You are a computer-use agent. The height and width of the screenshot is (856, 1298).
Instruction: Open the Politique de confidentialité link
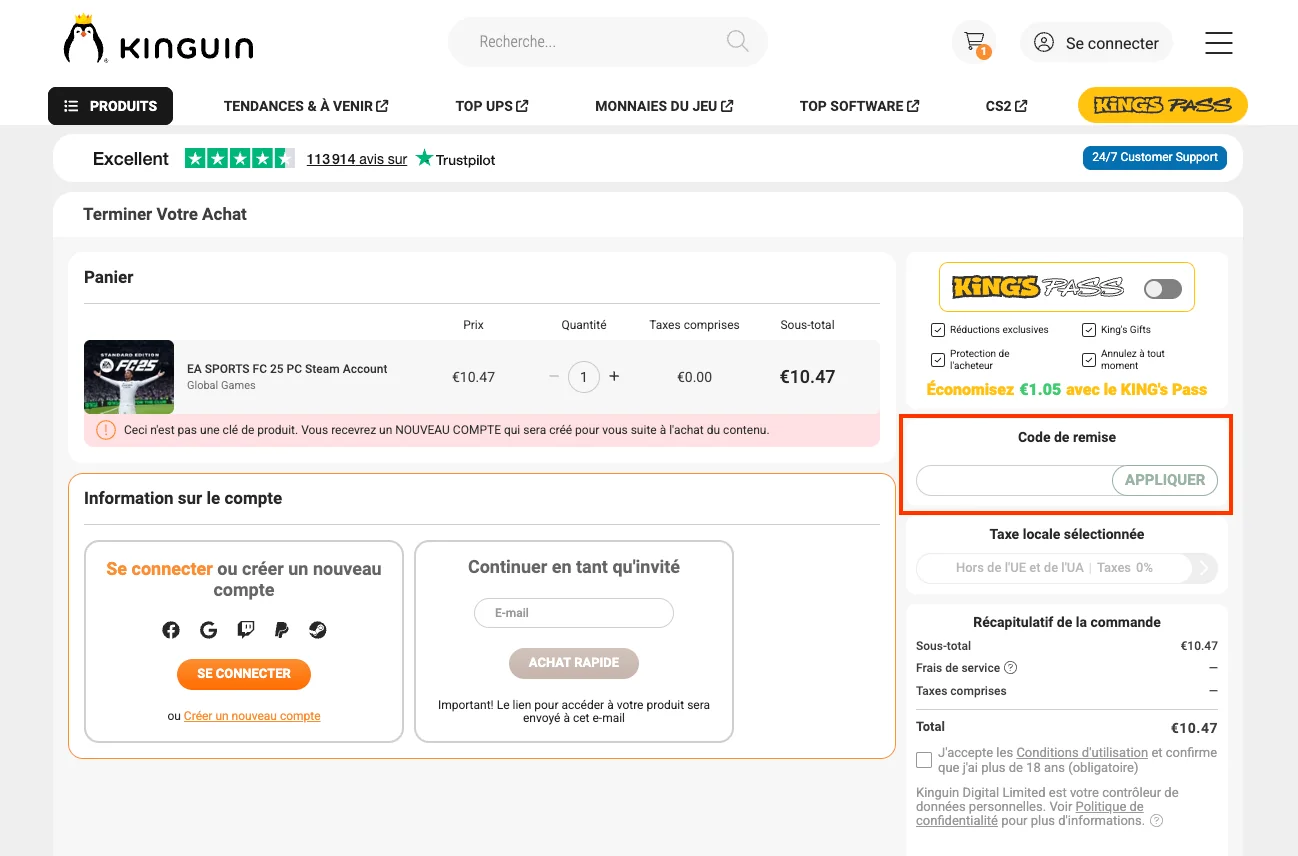point(1030,814)
